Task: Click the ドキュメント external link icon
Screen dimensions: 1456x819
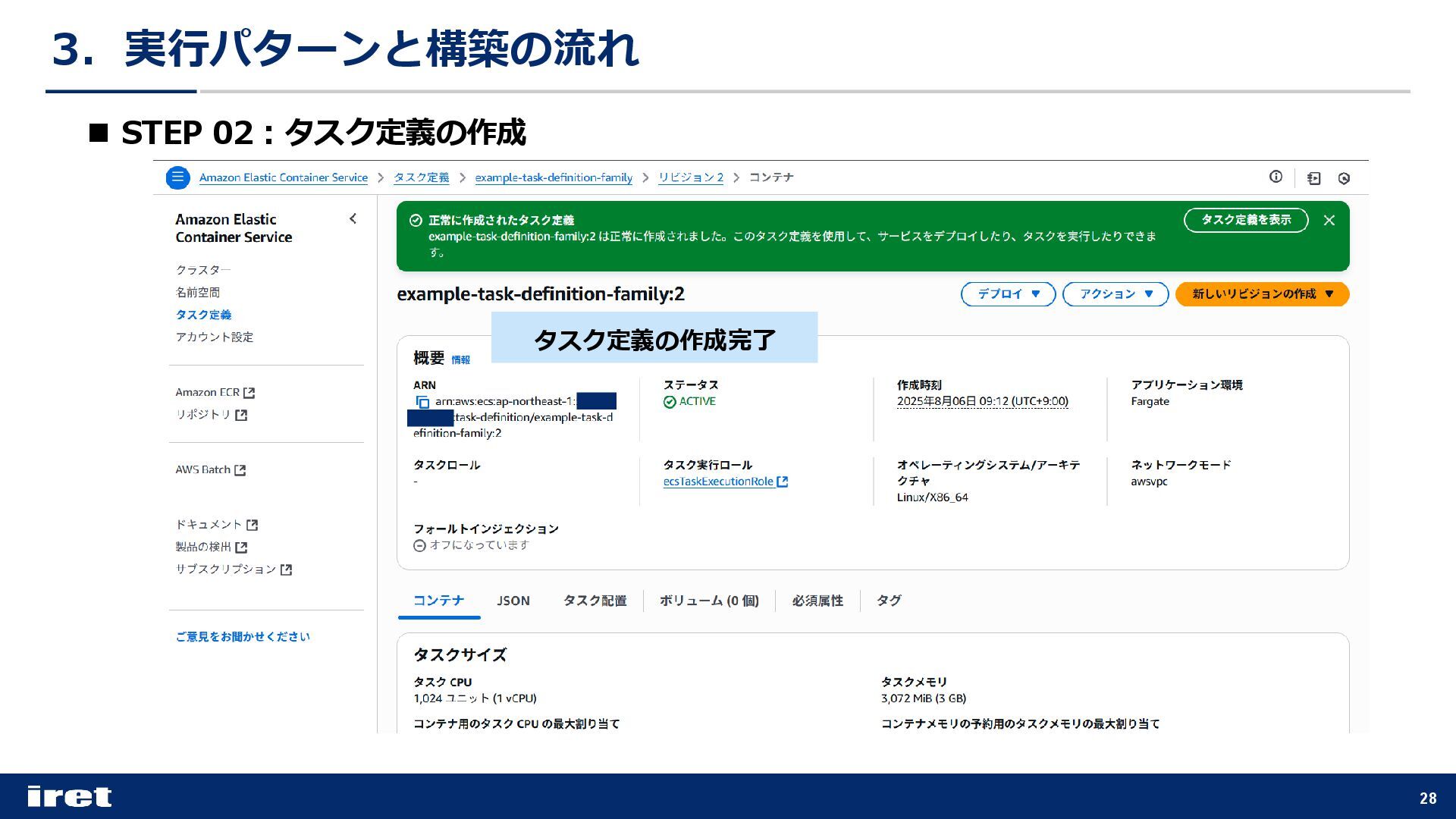Action: (252, 525)
